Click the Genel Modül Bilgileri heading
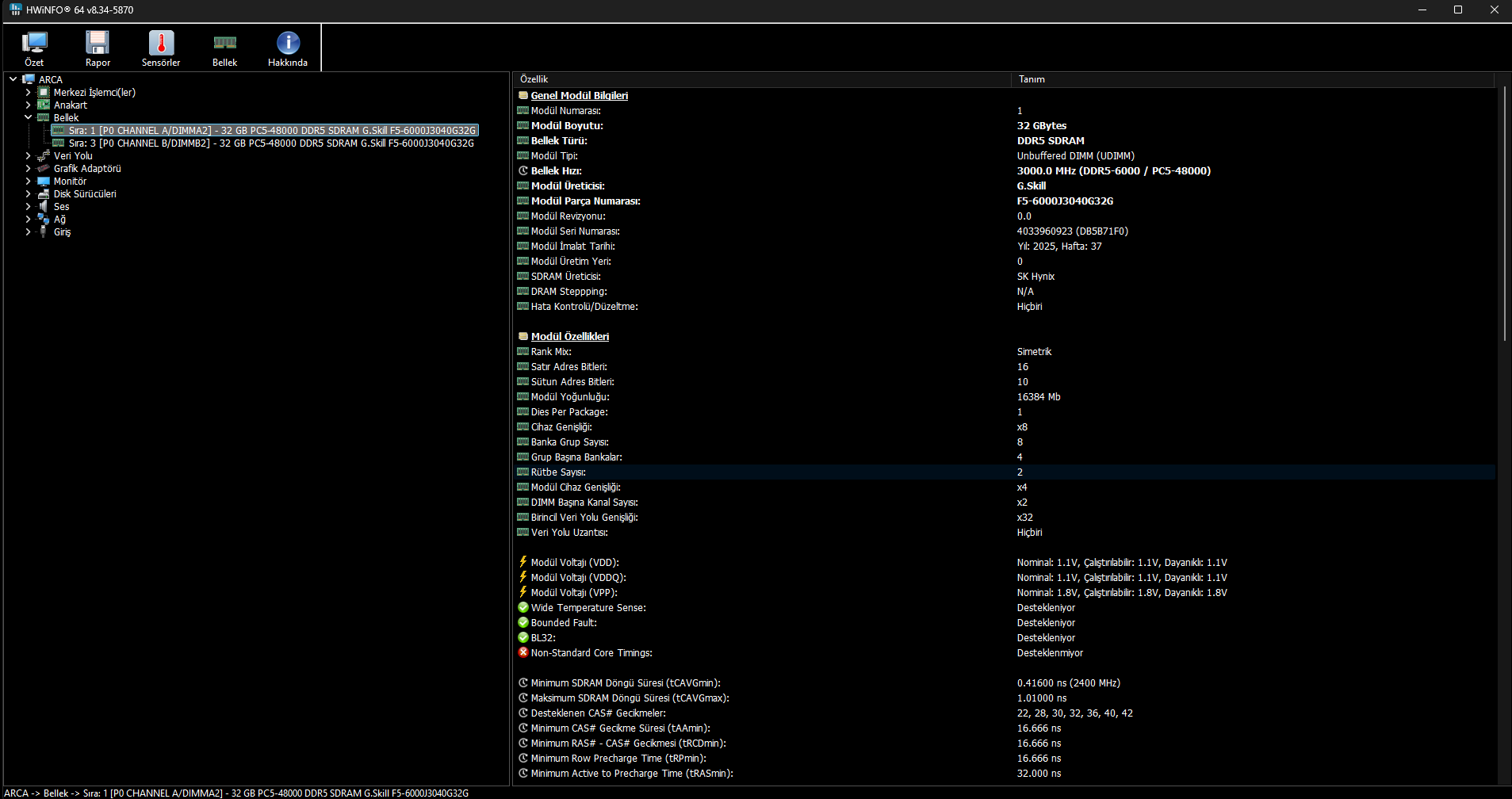 point(579,95)
